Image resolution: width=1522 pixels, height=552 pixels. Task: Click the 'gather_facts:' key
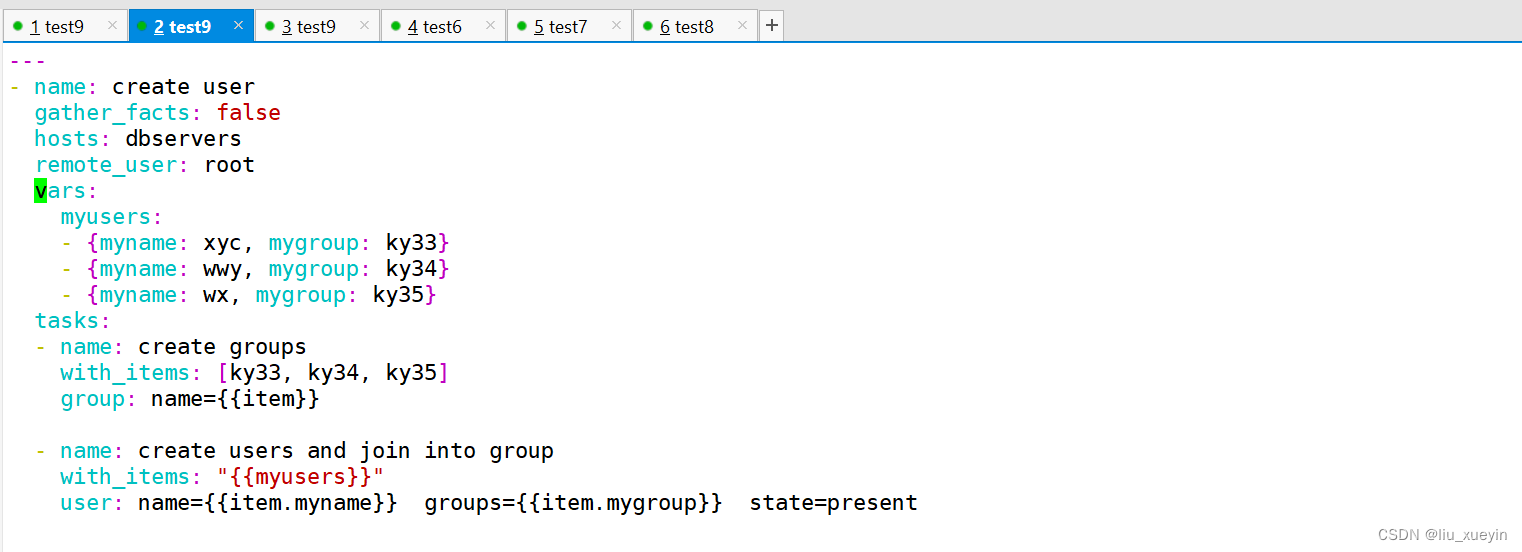(120, 113)
